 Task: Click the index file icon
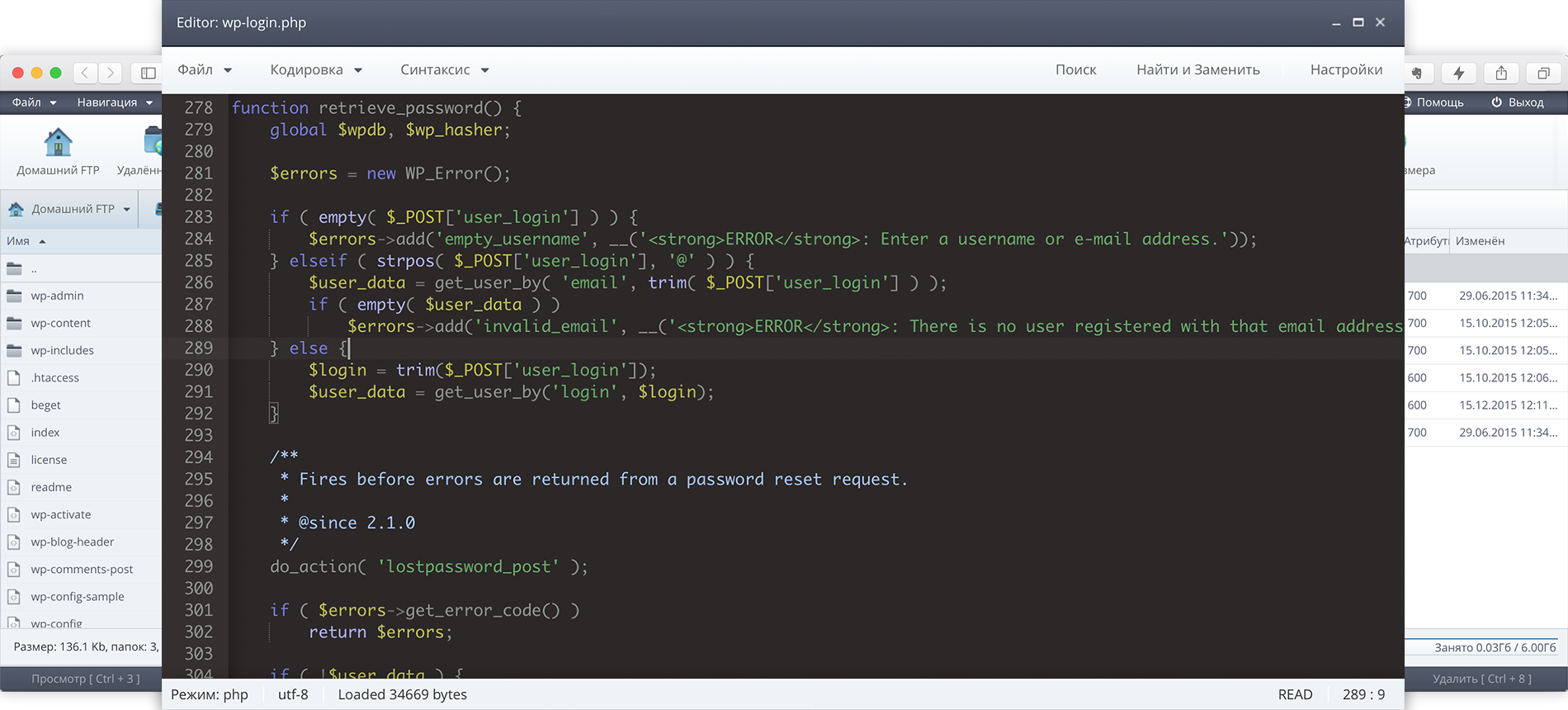tap(13, 432)
